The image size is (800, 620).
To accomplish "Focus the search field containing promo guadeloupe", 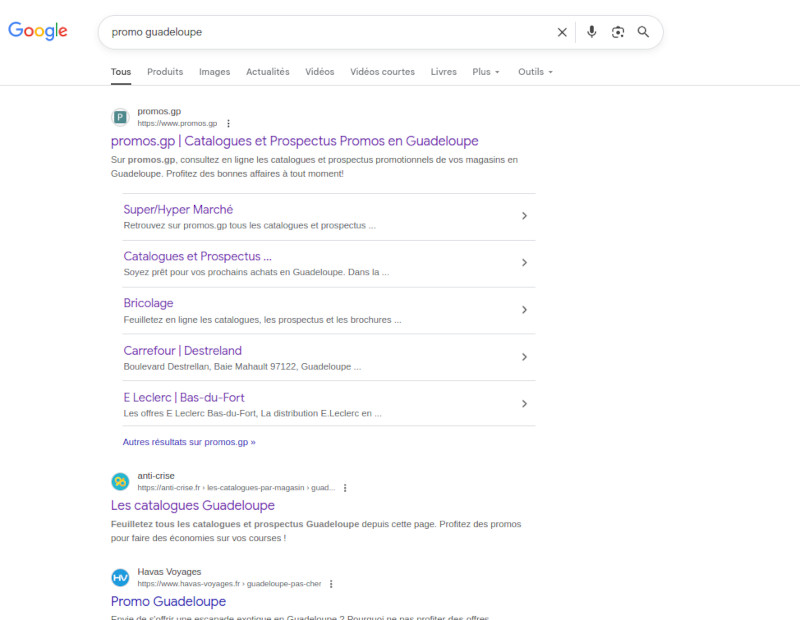I will point(320,32).
